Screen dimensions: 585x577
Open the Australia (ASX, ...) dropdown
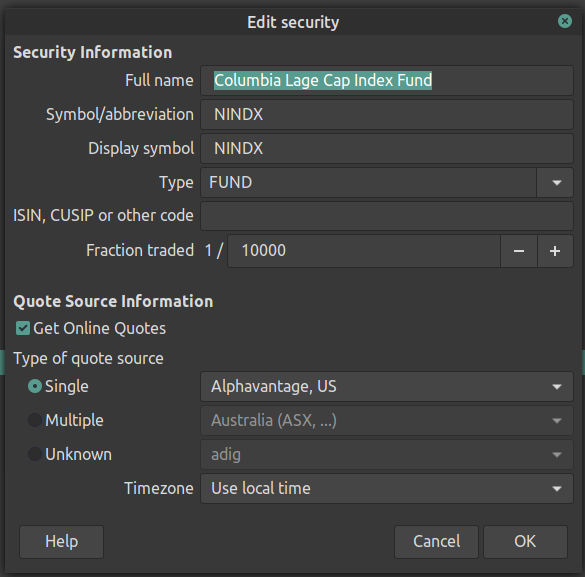tap(387, 420)
